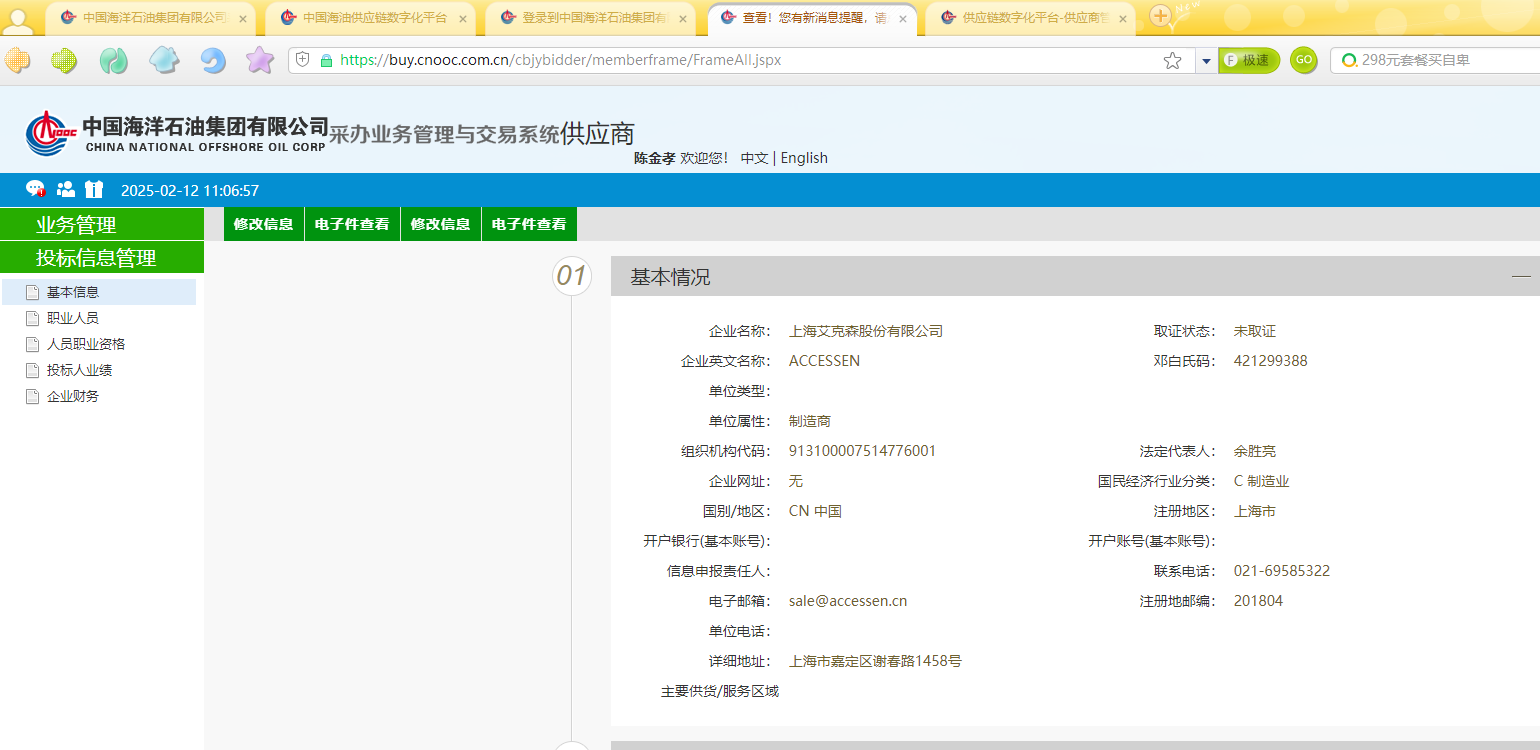
Task: Switch language to English
Action: [x=804, y=158]
